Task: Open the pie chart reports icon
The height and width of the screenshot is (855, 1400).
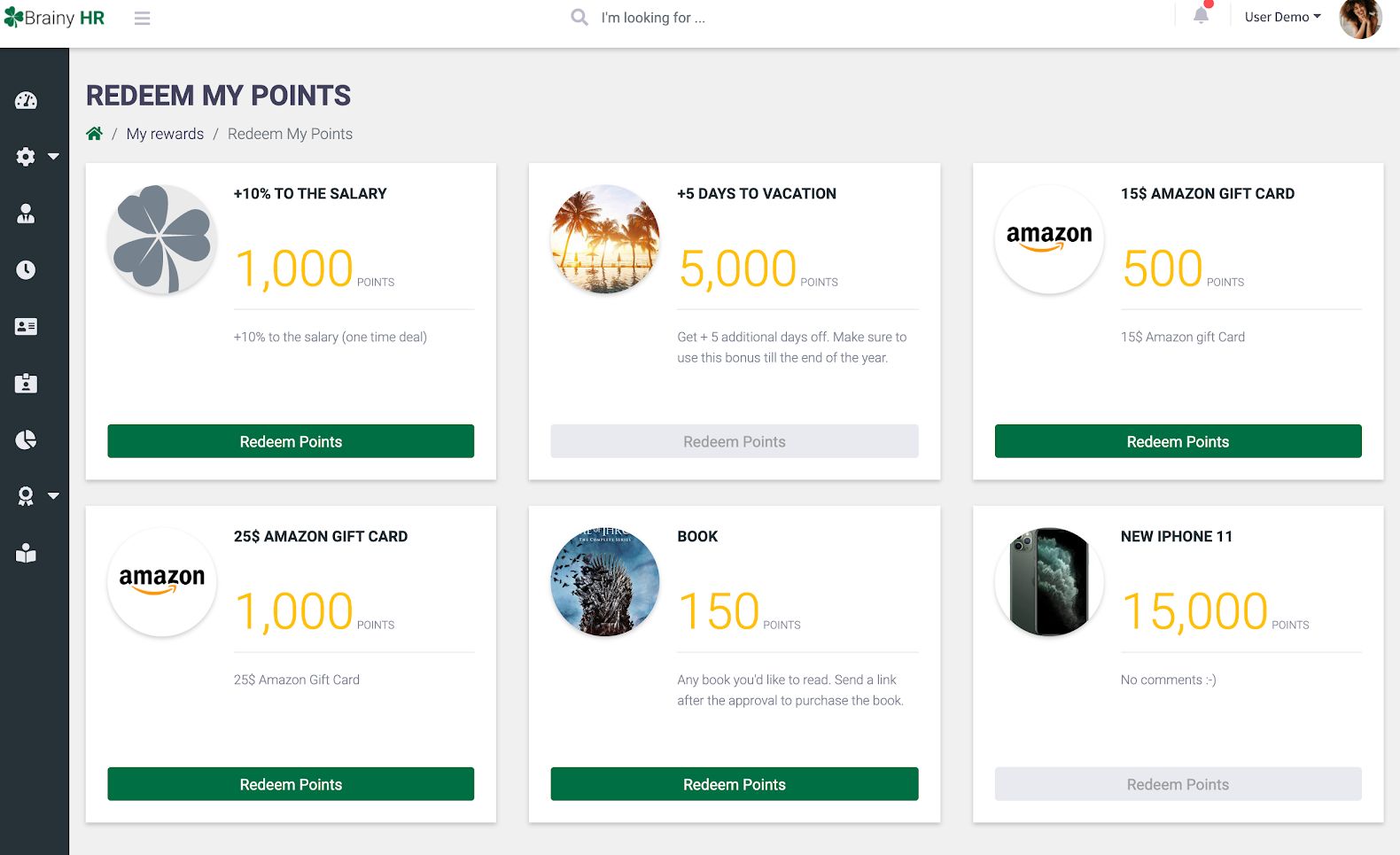Action: coord(26,440)
